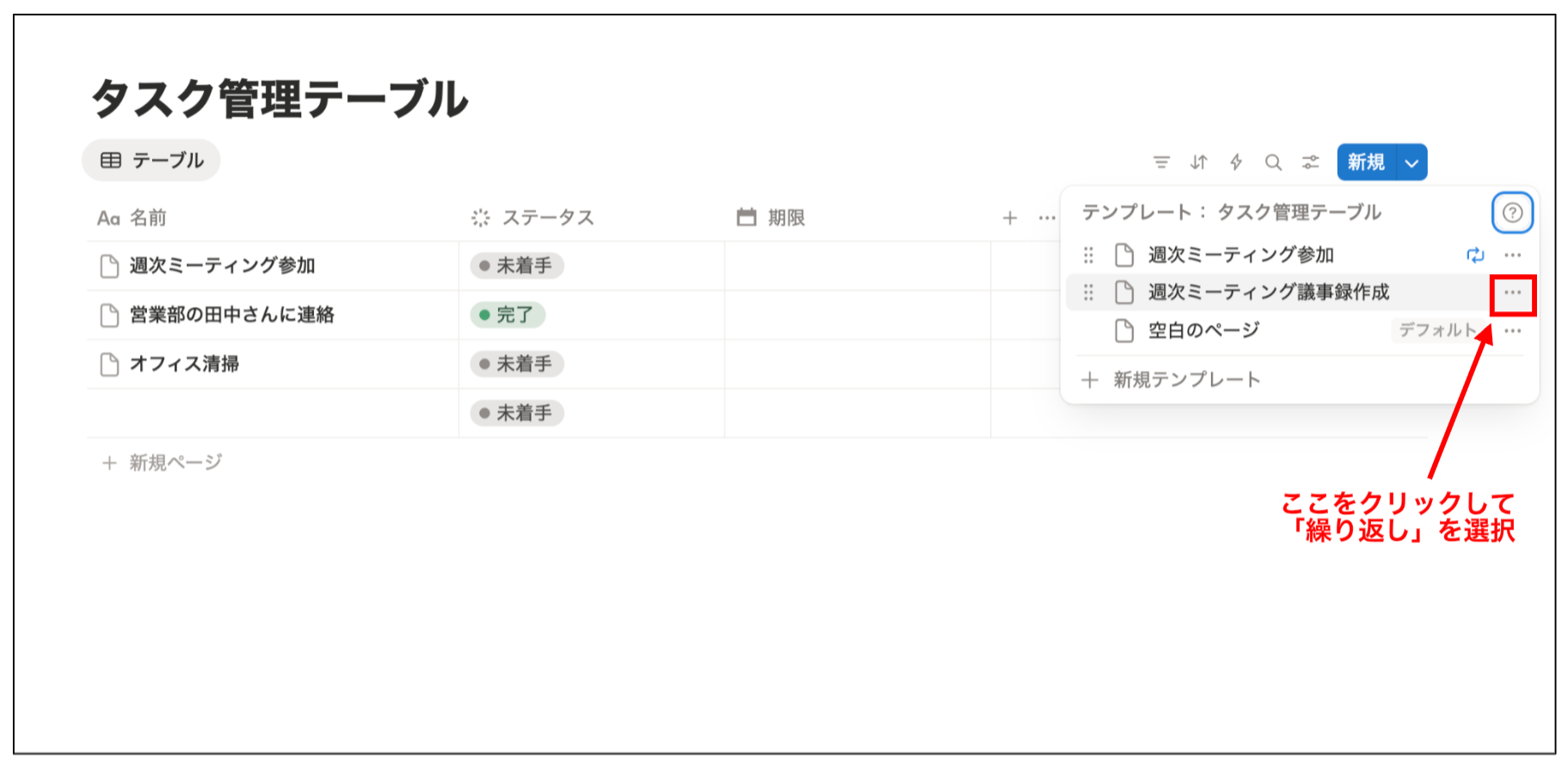This screenshot has width=1568, height=778.
Task: Open the filter icon in the toolbar
Action: (1163, 162)
